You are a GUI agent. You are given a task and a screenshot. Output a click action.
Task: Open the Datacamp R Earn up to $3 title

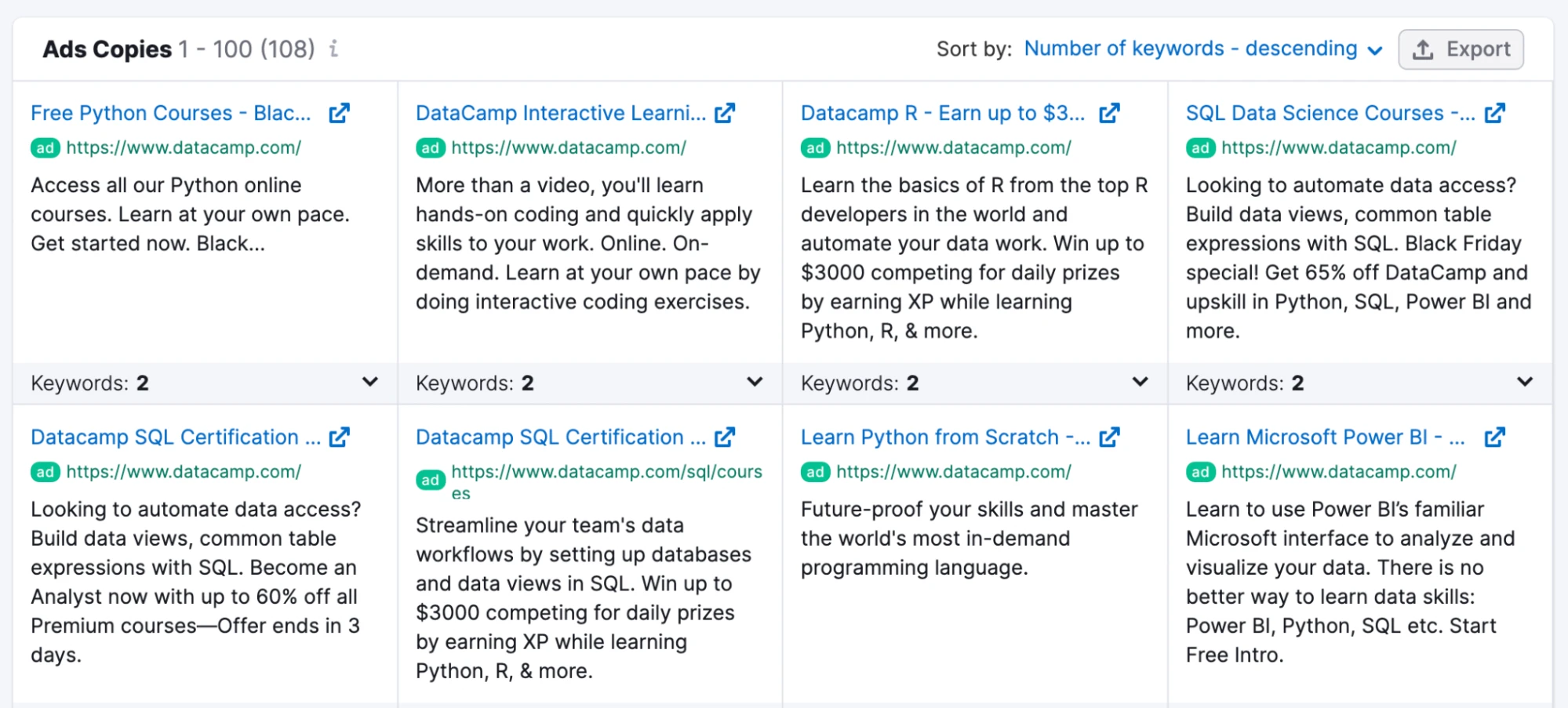pos(942,113)
